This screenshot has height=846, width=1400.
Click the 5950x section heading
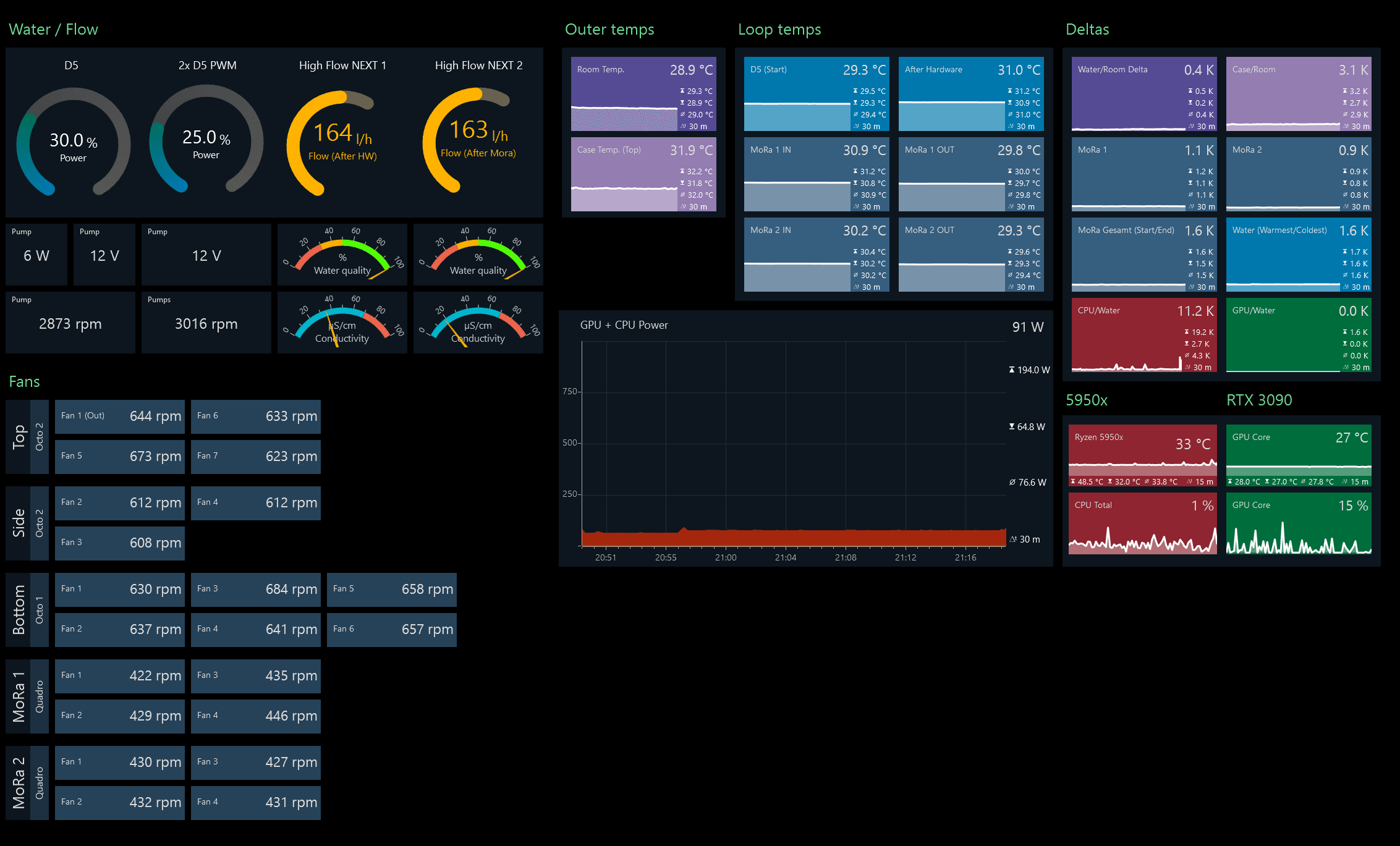click(x=1087, y=400)
